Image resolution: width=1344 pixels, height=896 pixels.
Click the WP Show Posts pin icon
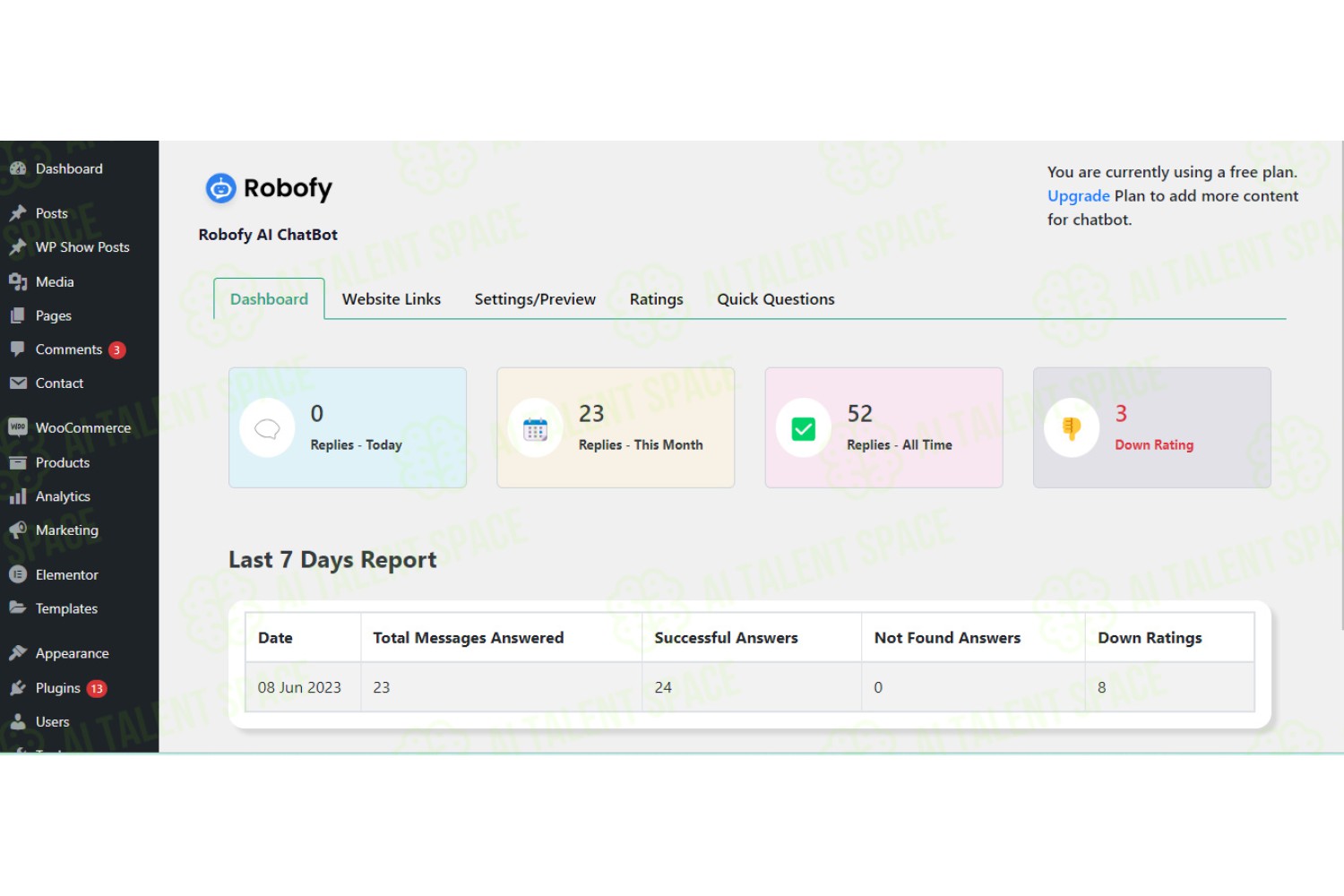[x=18, y=247]
